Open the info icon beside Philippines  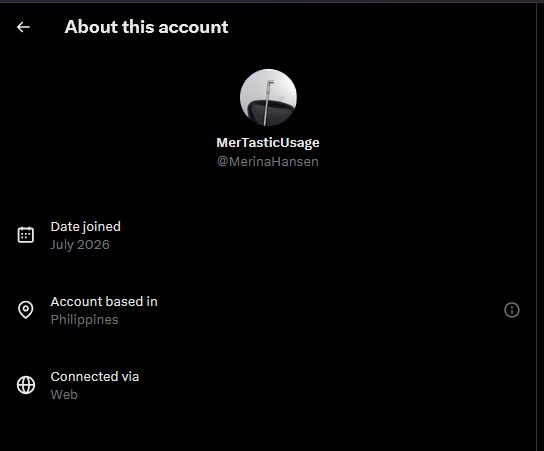[512, 310]
